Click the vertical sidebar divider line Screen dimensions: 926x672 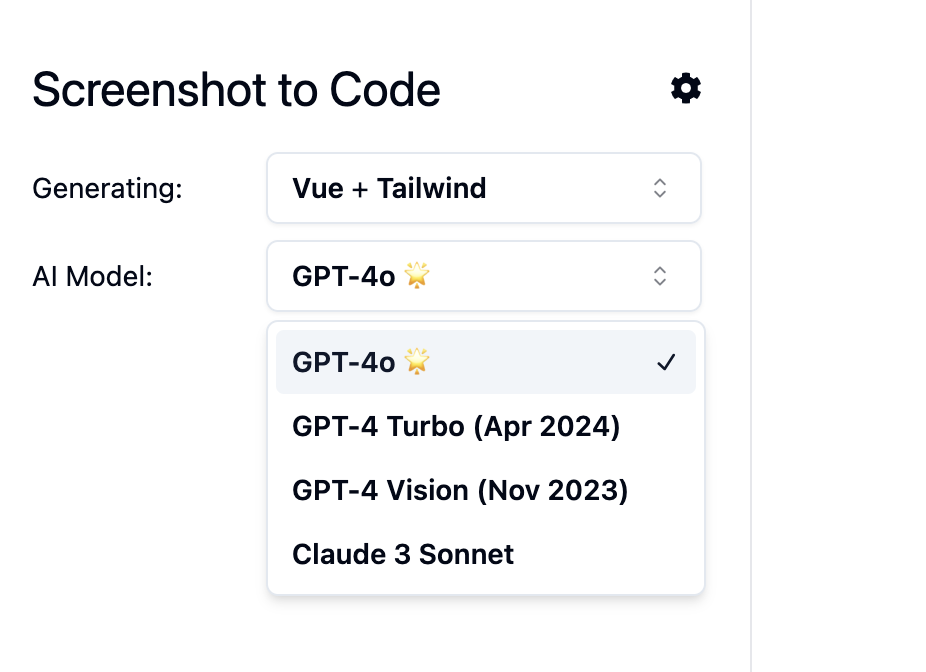(751, 336)
